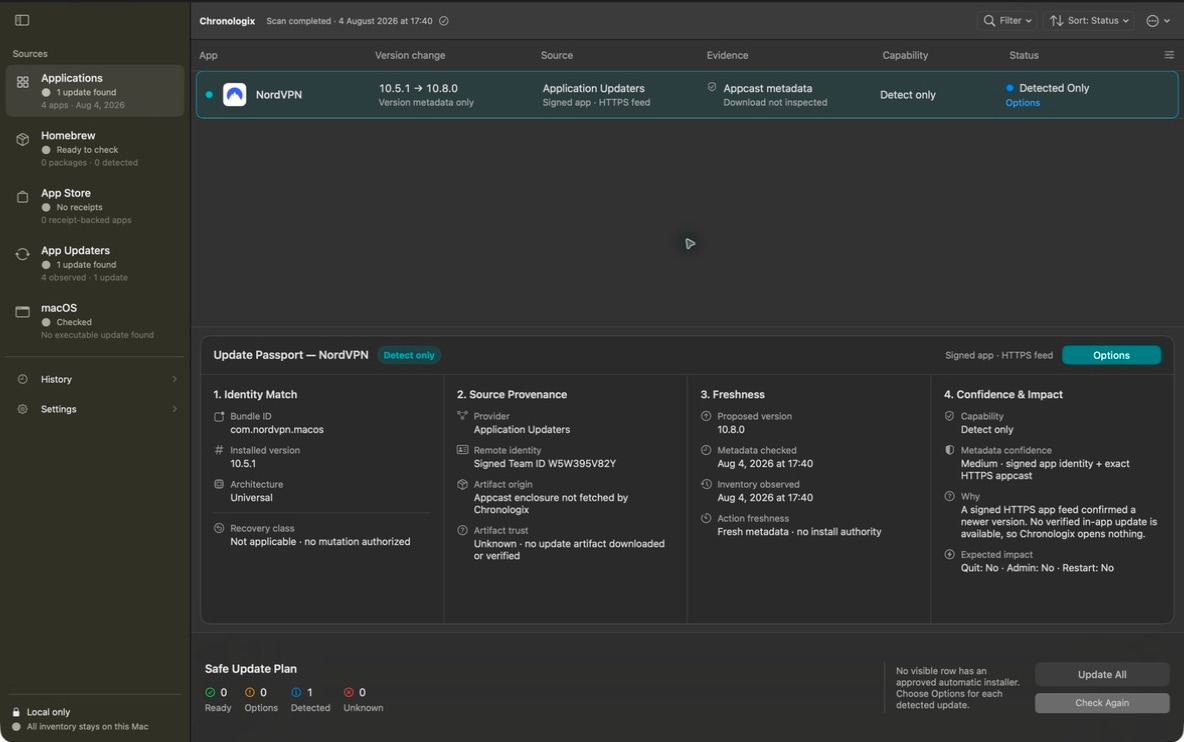The image size is (1184, 742).
Task: Click Options link in NordVPN row
Action: [1022, 103]
